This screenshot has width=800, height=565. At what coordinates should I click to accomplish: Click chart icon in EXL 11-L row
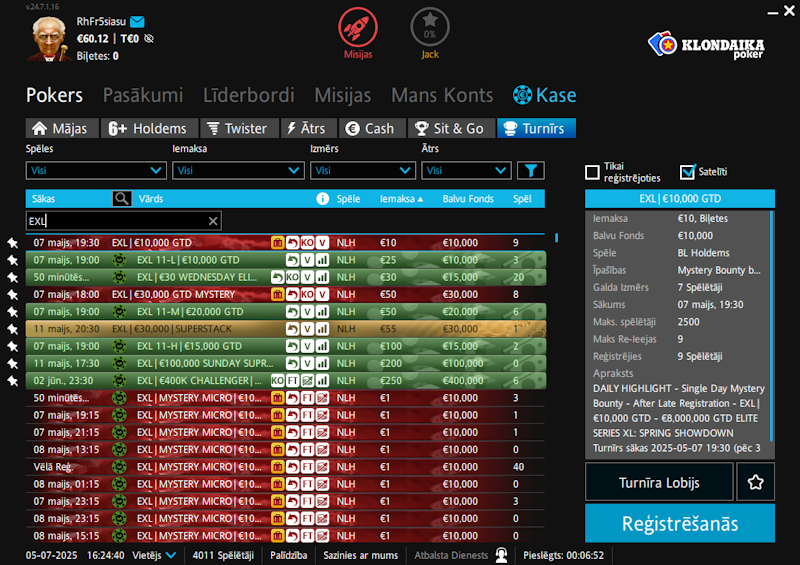pyautogui.click(x=322, y=260)
